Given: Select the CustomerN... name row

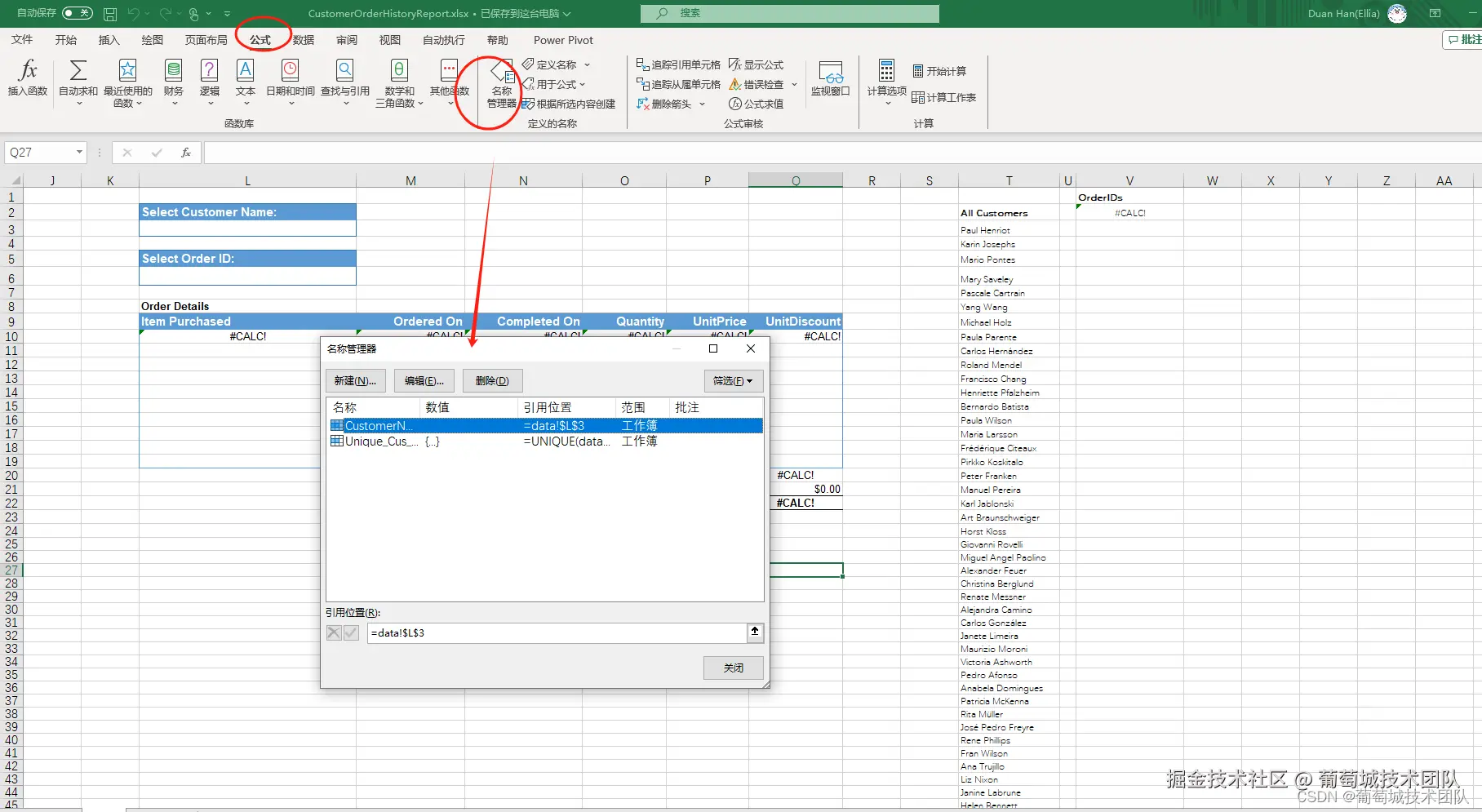Looking at the screenshot, I should [544, 426].
